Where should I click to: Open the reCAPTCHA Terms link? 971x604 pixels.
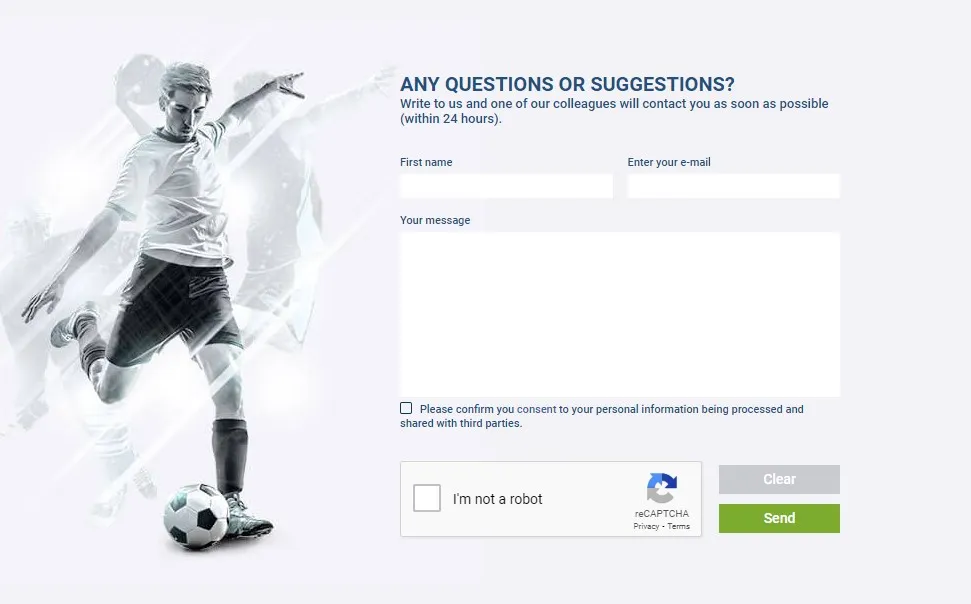coord(679,526)
